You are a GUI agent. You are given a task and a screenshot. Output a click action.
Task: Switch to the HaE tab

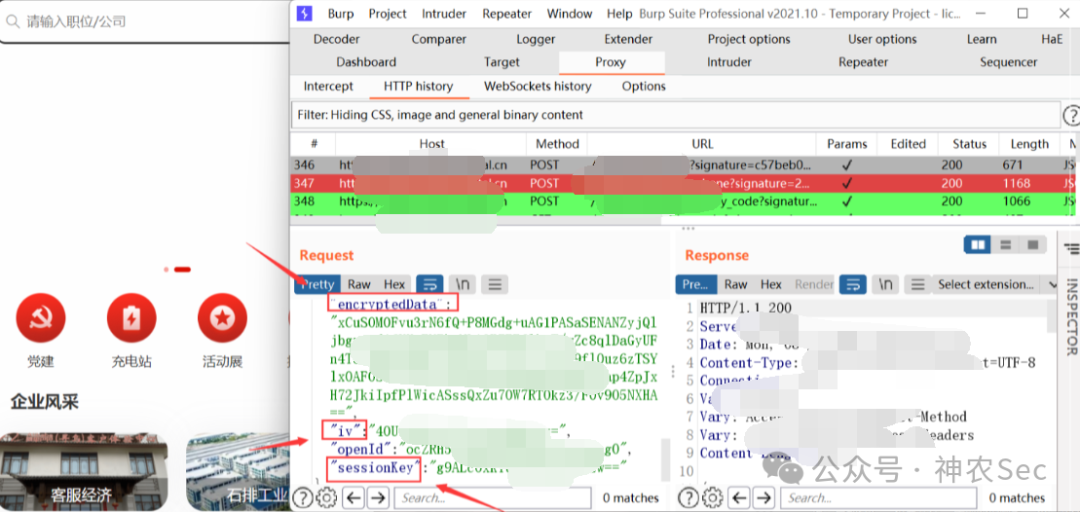point(1052,39)
